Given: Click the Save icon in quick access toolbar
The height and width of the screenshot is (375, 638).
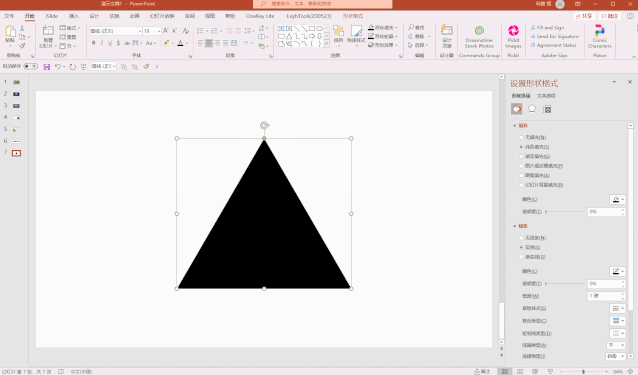Looking at the screenshot, I should 47,67.
